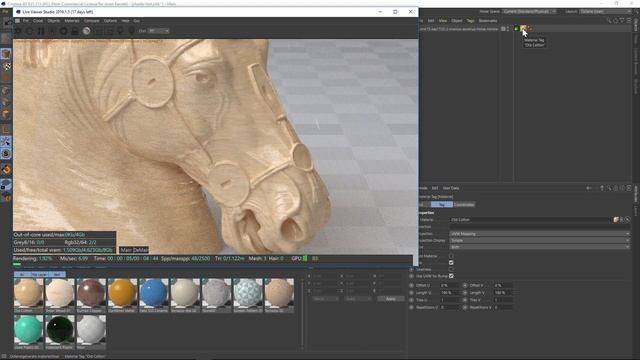The height and width of the screenshot is (360, 640).
Task: Open the Bookmarks menu in Object manager
Action: 488,20
